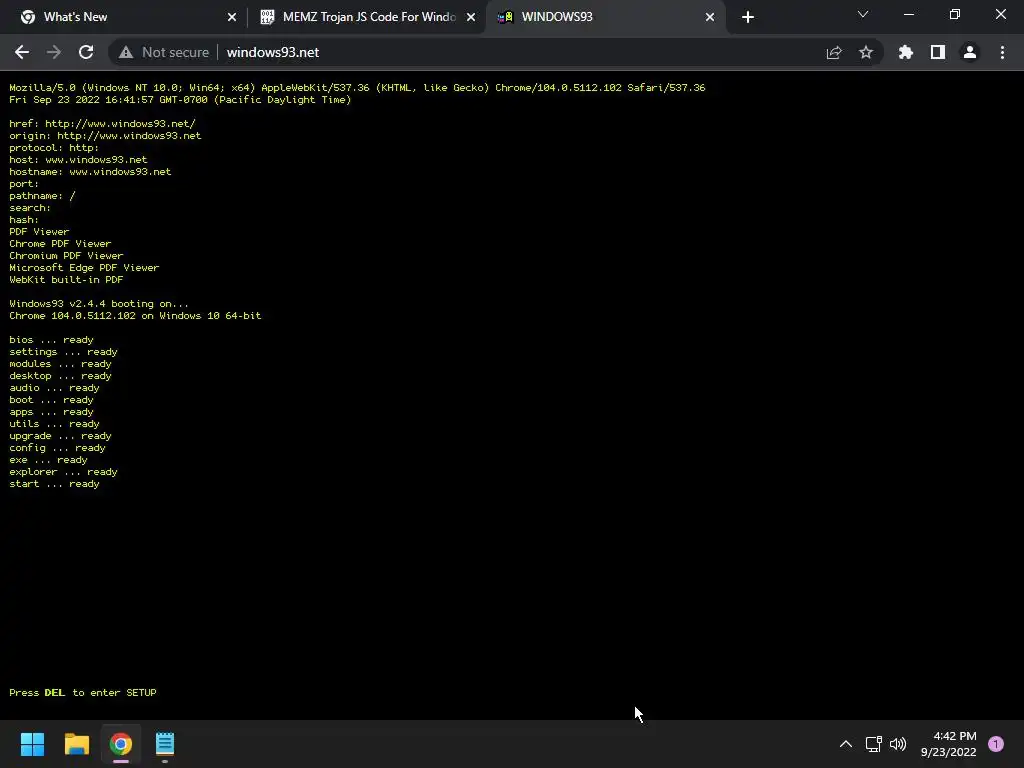1024x768 pixels.
Task: Click the 'settings ... ready' line
Action: pyautogui.click(x=63, y=352)
